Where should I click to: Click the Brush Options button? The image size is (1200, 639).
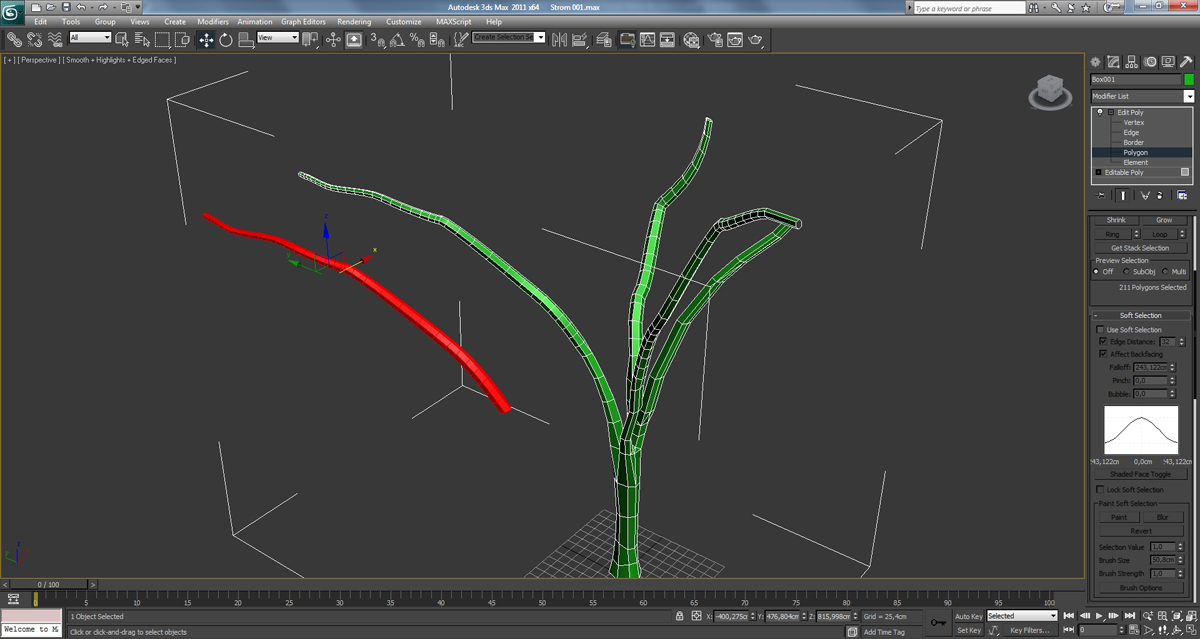click(x=1140, y=588)
